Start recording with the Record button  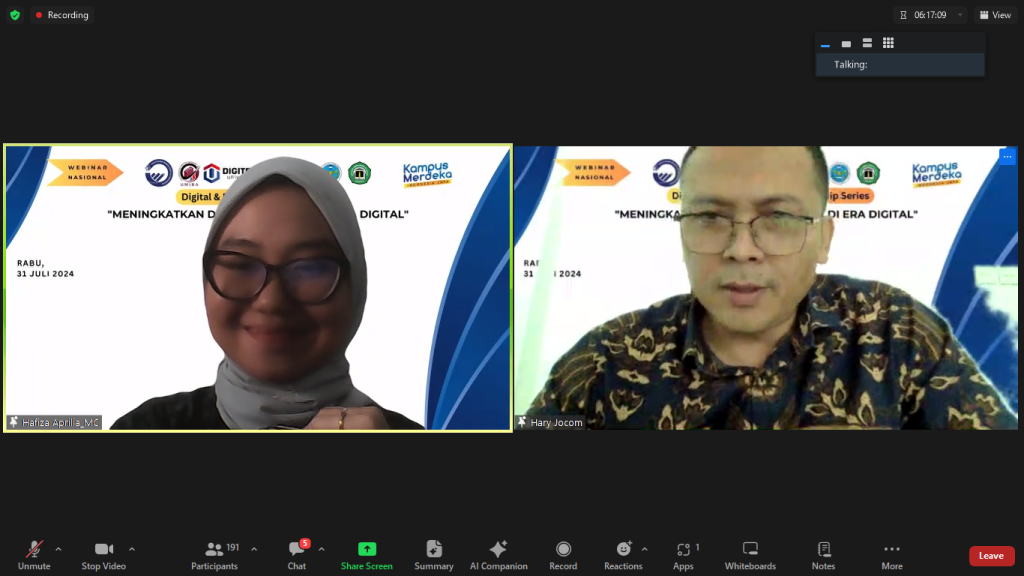(x=563, y=555)
